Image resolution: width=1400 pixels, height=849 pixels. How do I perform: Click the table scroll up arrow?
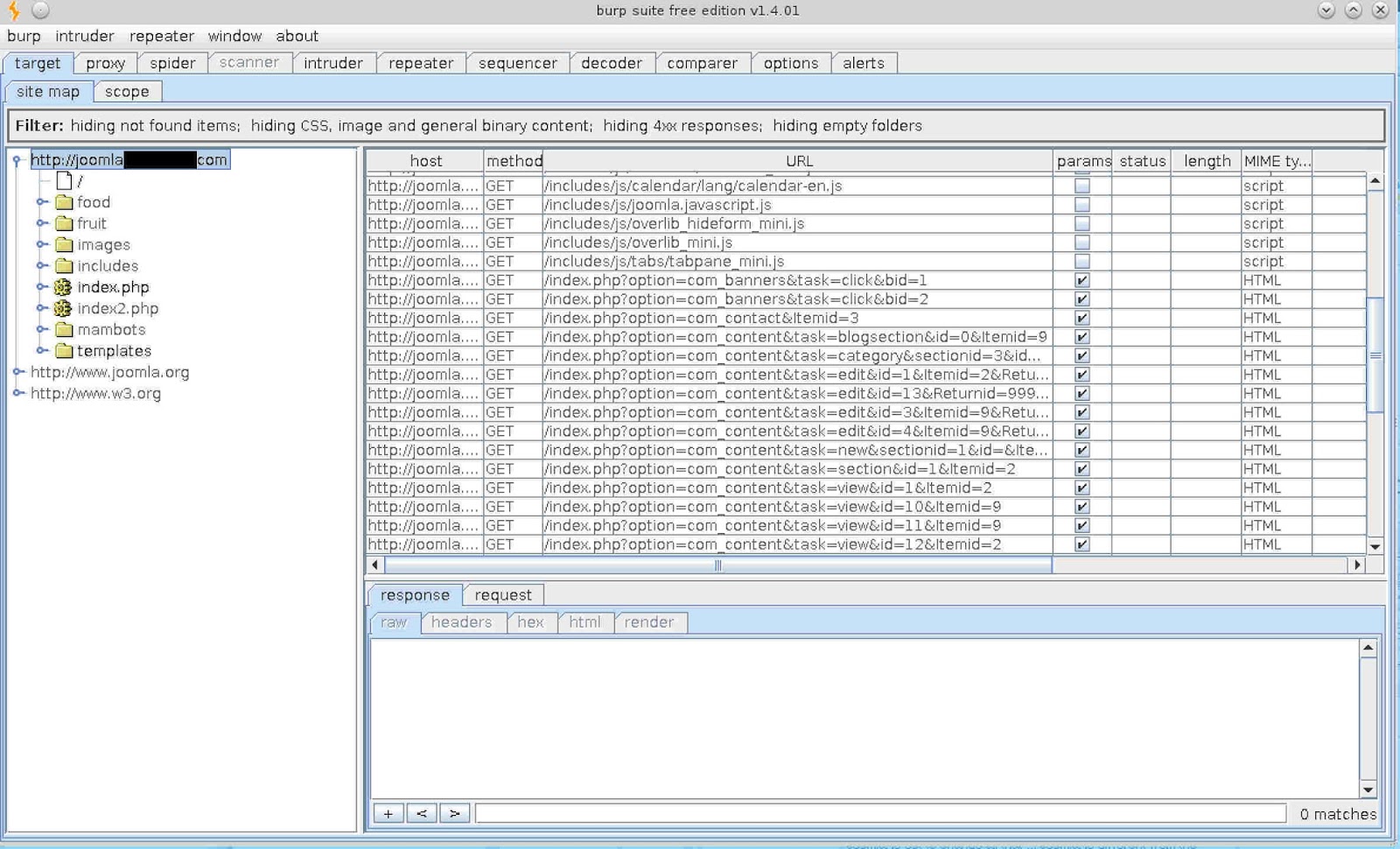[x=1375, y=181]
